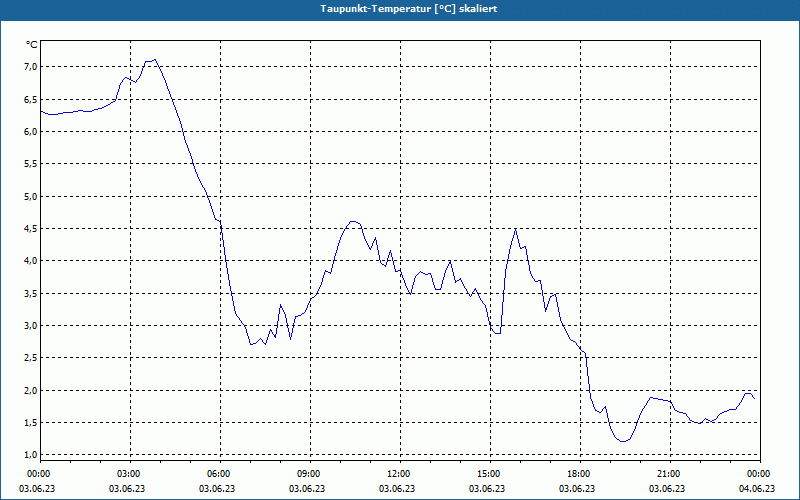The width and height of the screenshot is (800, 500).
Task: Select the 6,5 y-axis tick label
Action: click(31, 99)
